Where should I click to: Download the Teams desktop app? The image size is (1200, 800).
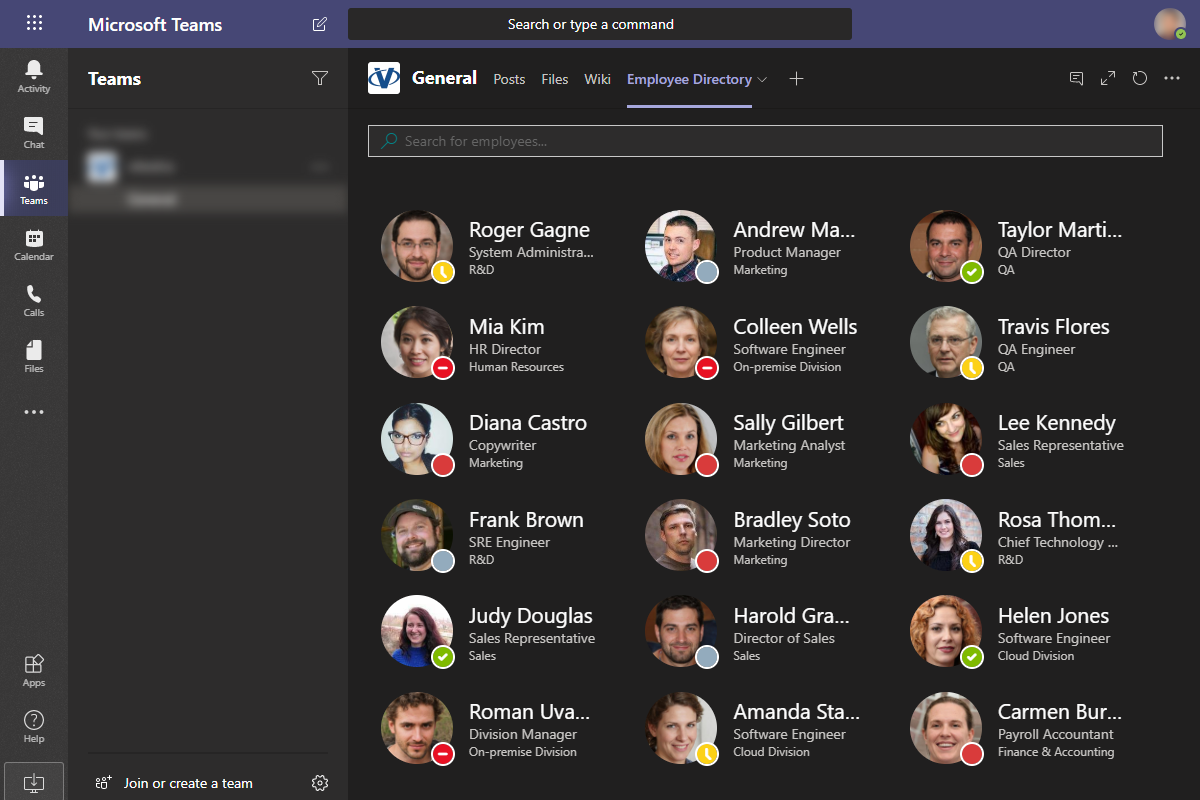pos(34,782)
